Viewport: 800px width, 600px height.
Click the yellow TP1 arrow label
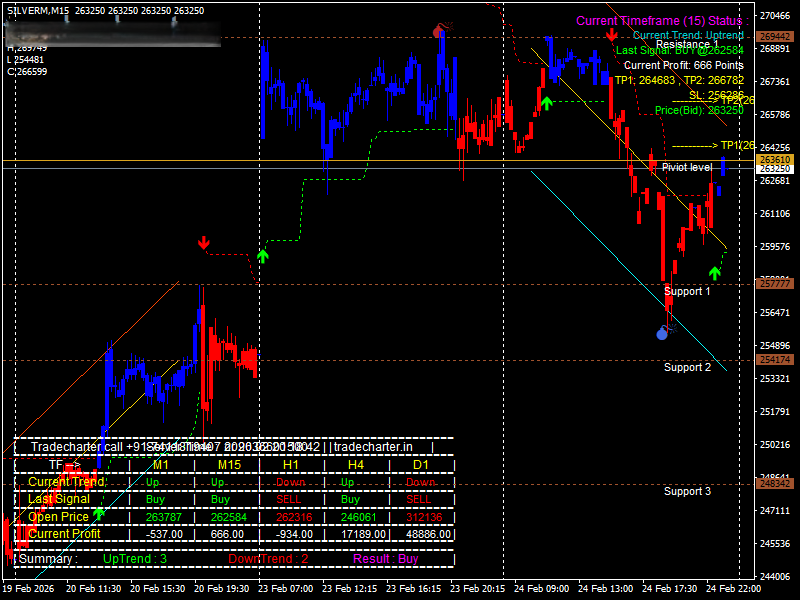coord(713,146)
